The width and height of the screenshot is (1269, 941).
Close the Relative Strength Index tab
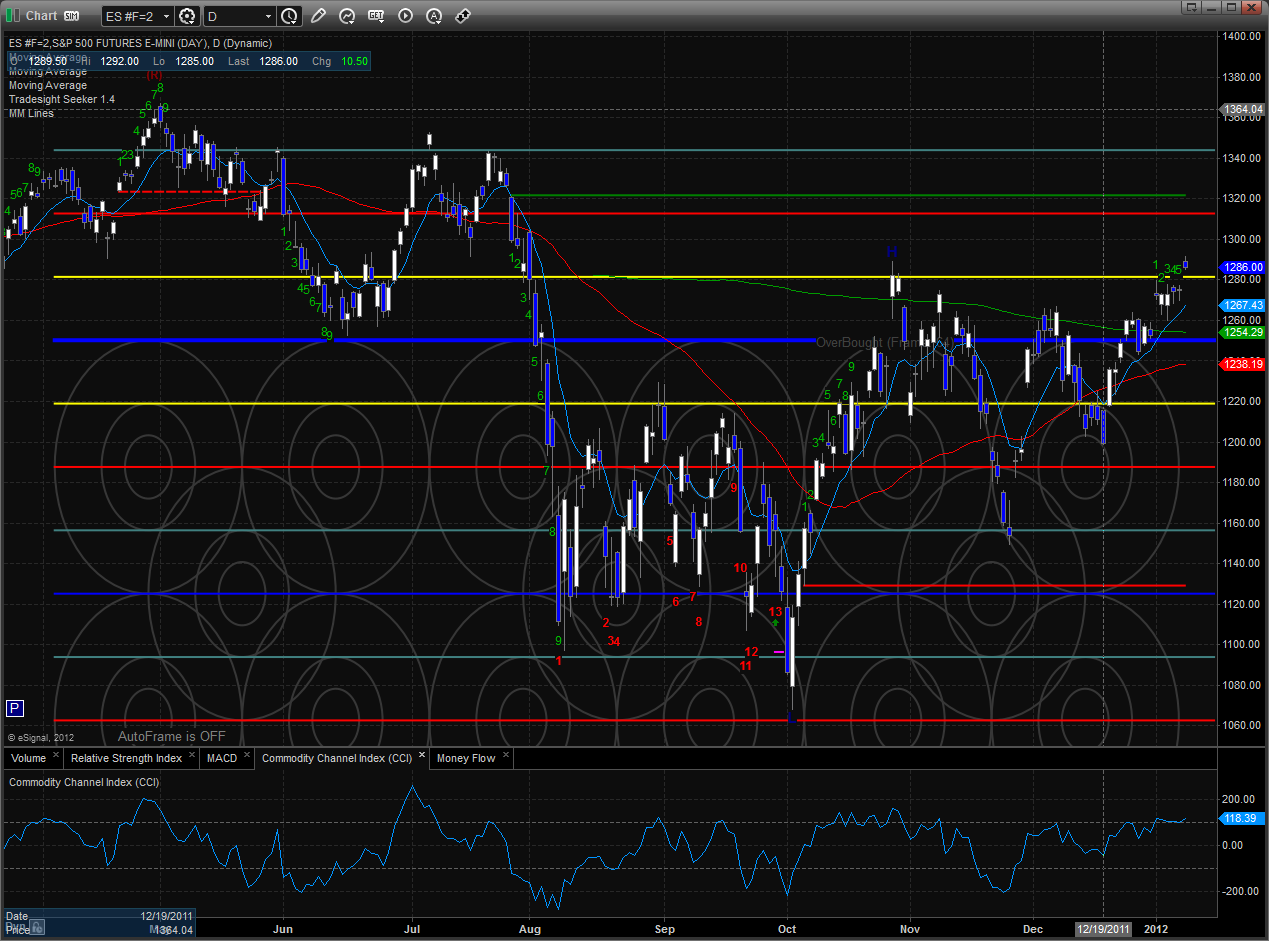point(193,757)
